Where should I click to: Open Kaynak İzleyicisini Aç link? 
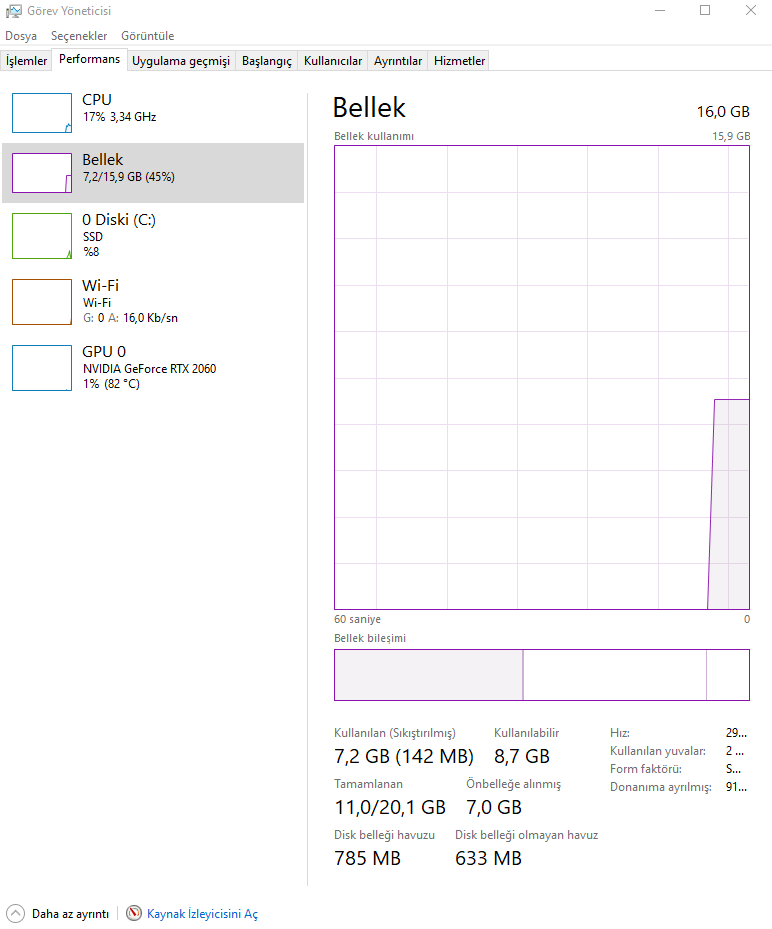click(x=201, y=913)
